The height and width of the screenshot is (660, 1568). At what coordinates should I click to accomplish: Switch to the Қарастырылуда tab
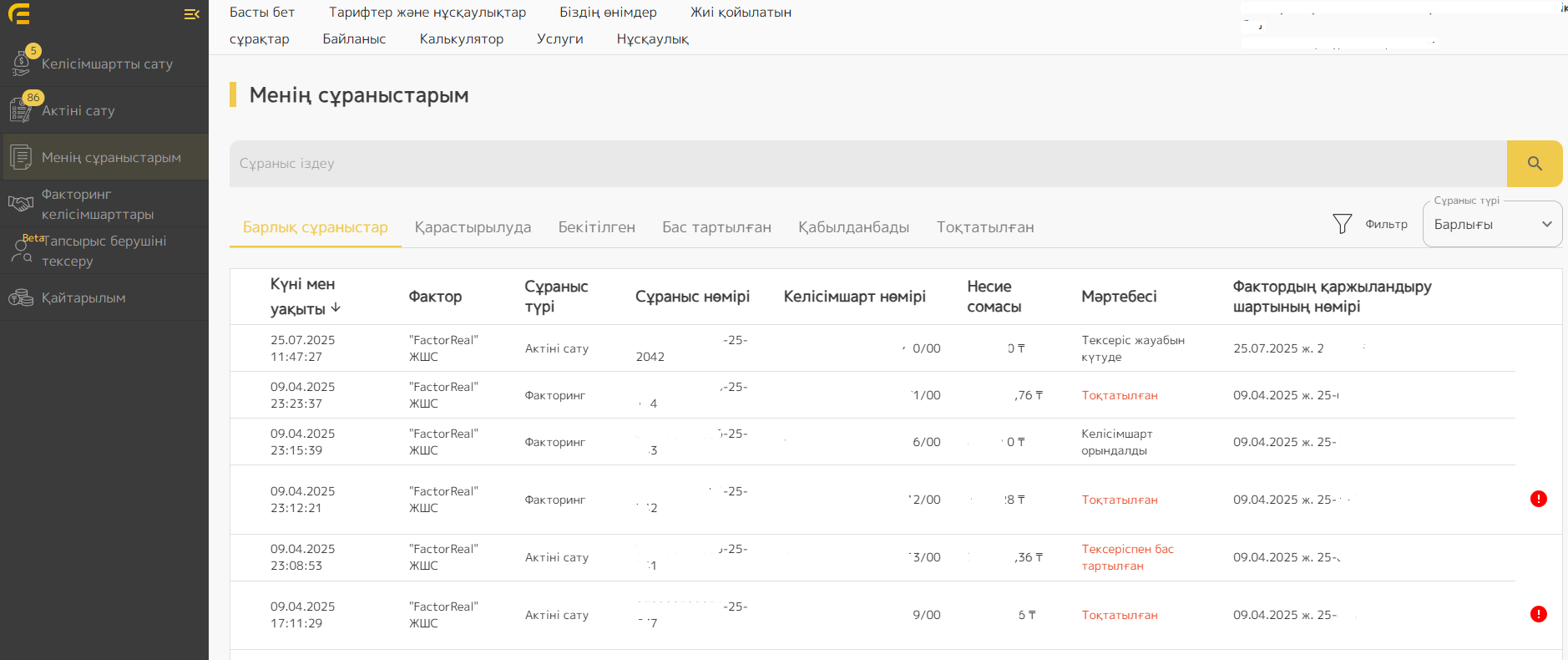[x=473, y=227]
